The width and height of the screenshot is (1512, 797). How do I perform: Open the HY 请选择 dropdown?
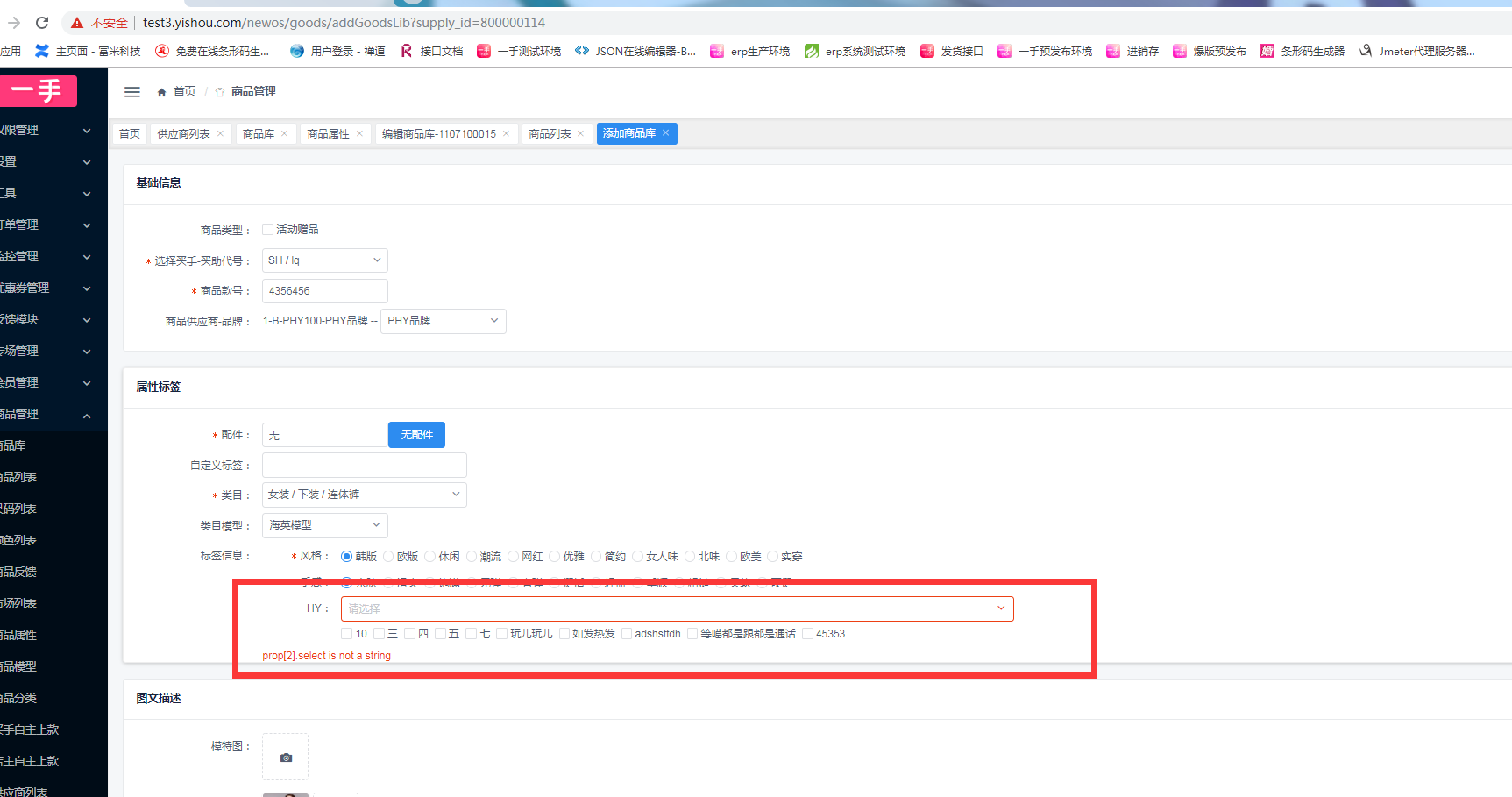click(x=677, y=608)
